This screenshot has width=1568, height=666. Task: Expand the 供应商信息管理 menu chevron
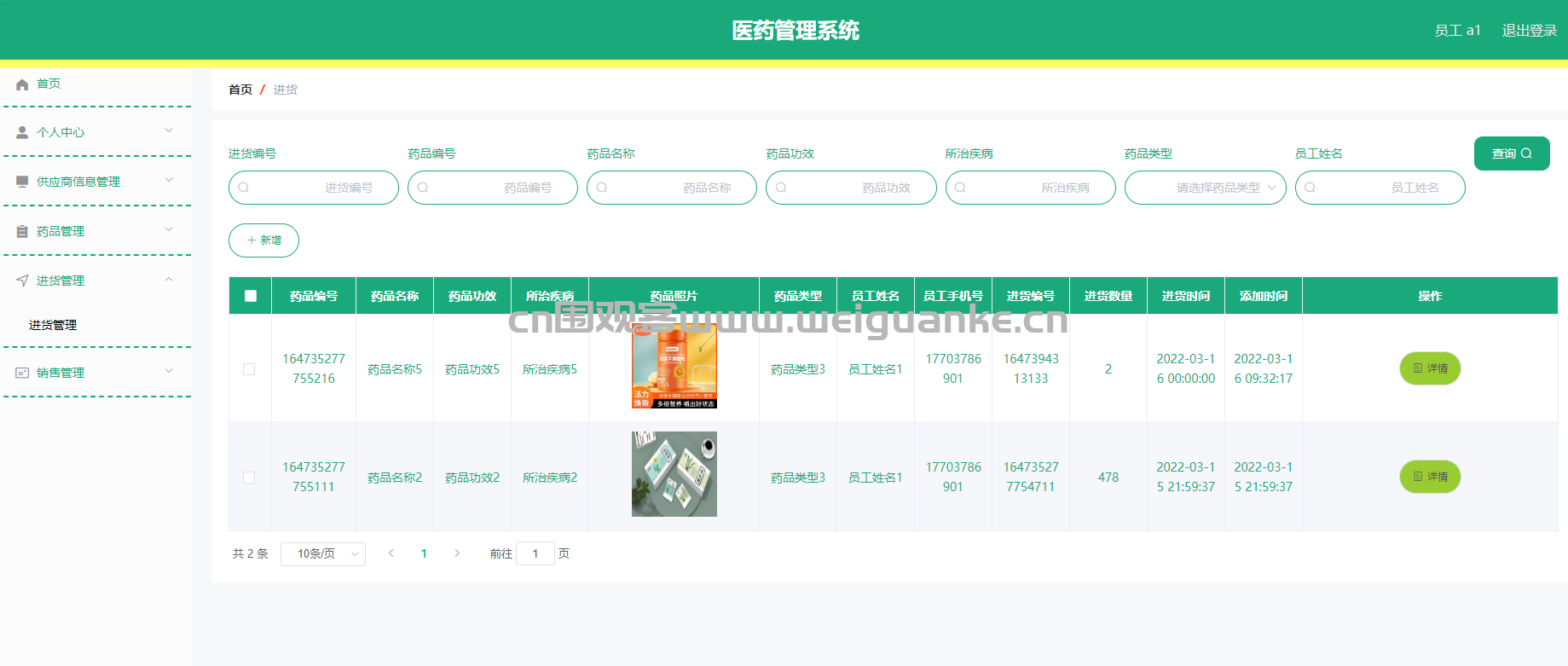[x=169, y=180]
